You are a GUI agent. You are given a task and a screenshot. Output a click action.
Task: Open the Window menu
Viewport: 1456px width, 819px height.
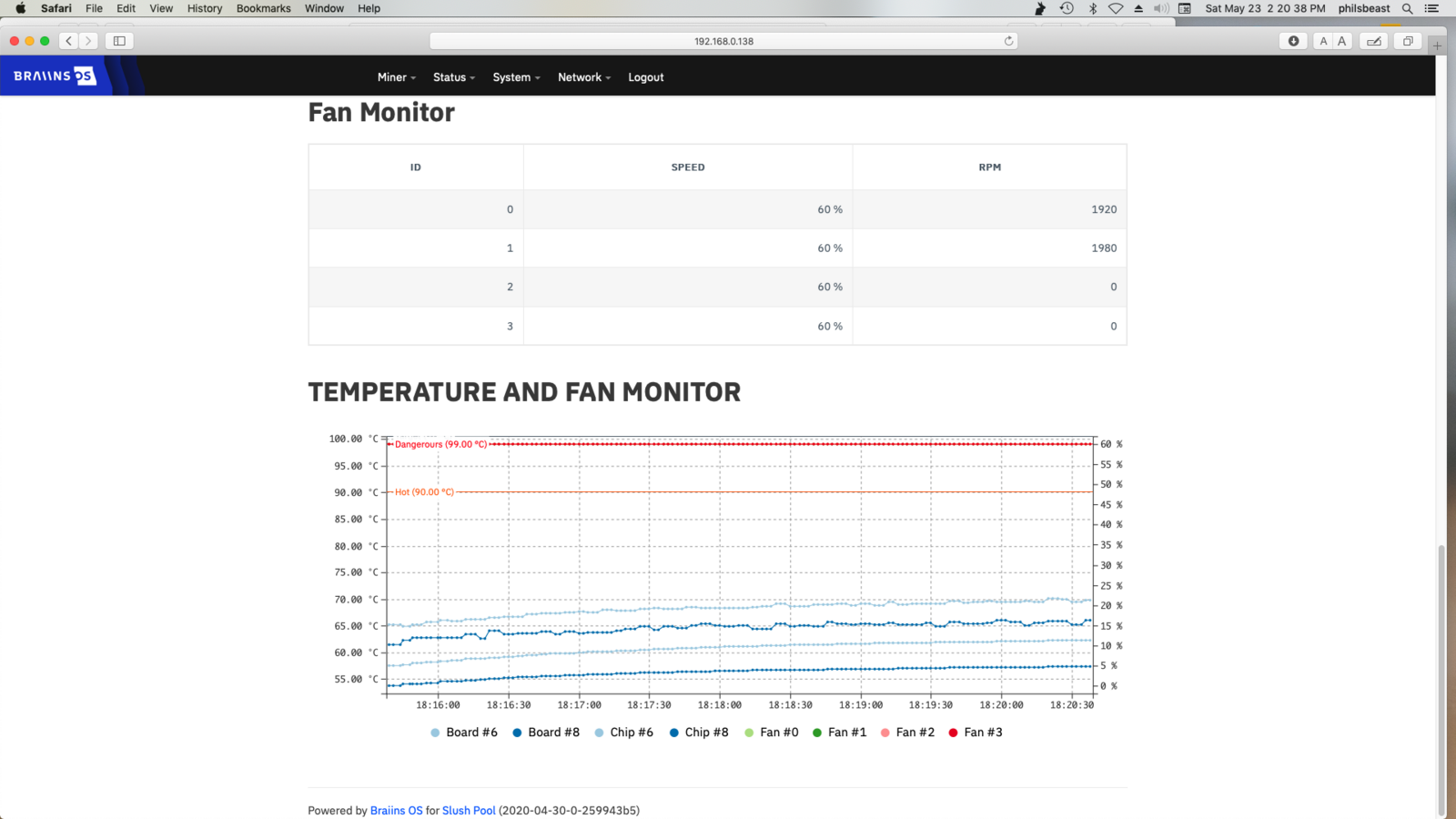click(324, 8)
